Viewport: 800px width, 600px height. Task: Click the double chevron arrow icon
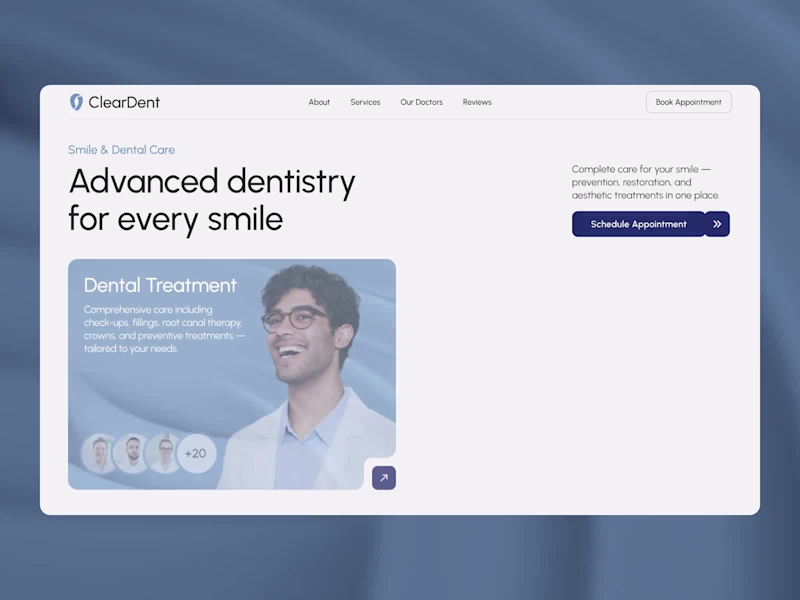(717, 224)
